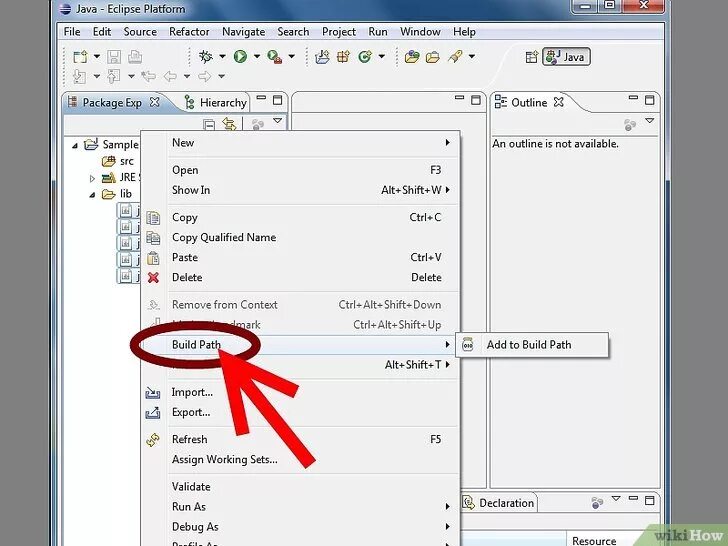Screen dimensions: 728x546
Task: Click the Run External Tools icon
Action: click(x=274, y=57)
